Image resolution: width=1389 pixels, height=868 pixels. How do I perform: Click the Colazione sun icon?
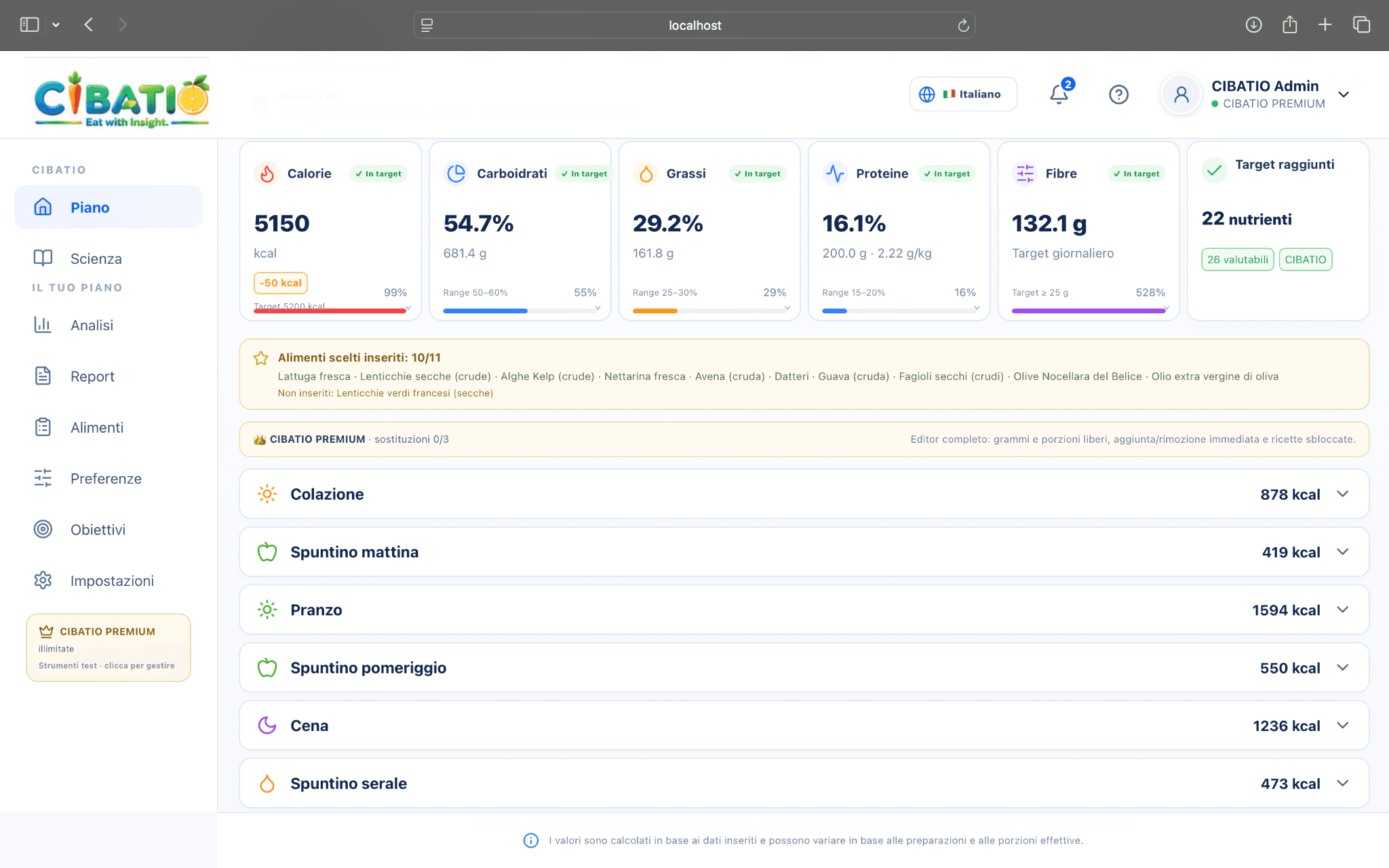point(267,494)
